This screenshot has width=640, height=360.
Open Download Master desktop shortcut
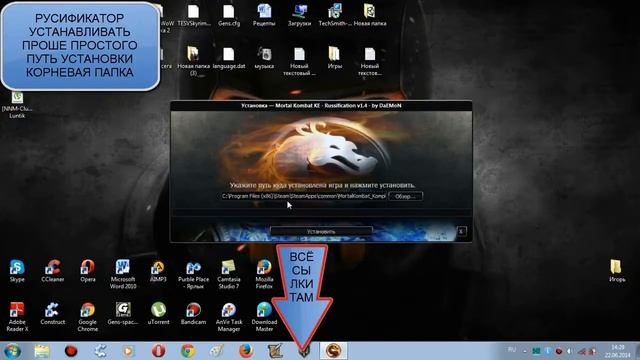point(264,317)
